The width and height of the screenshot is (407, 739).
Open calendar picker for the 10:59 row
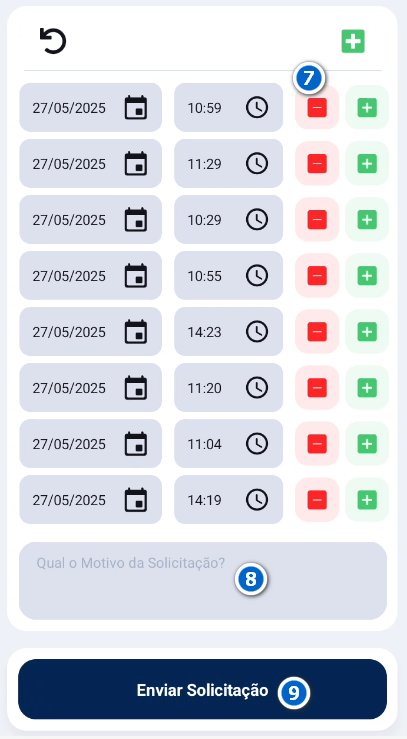[136, 107]
